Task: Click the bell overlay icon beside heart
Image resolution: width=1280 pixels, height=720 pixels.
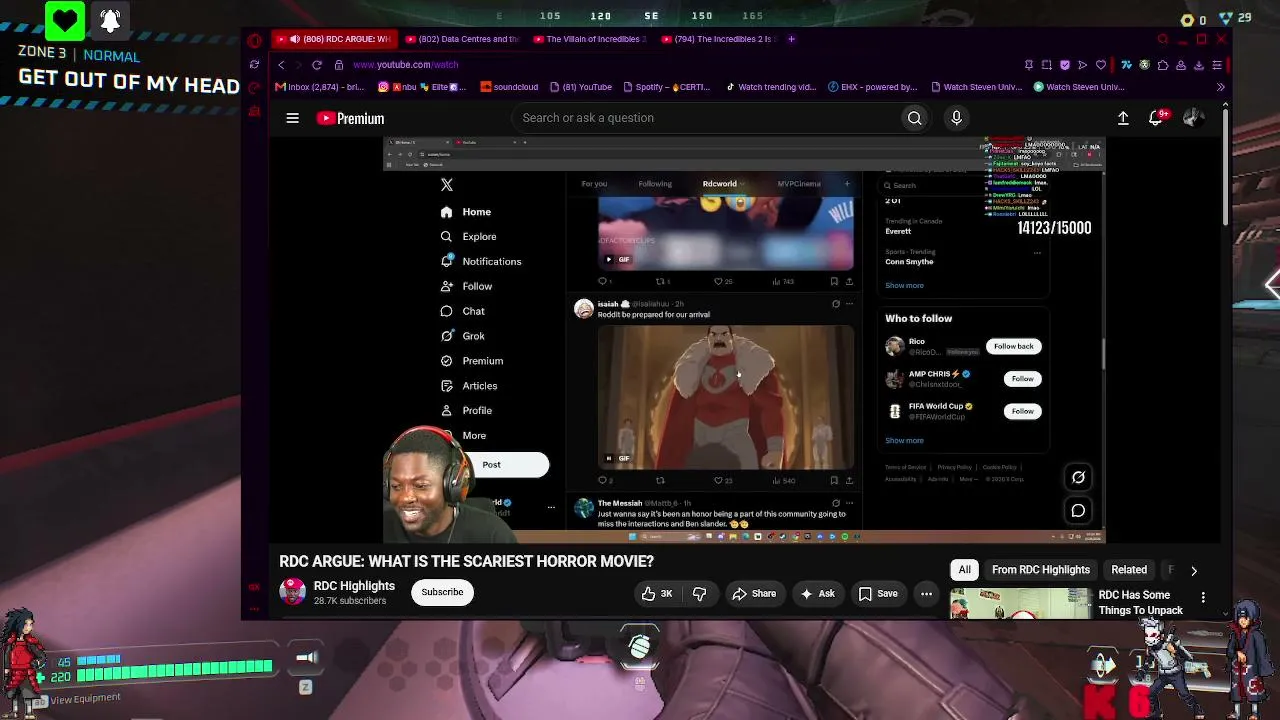Action: (x=110, y=20)
